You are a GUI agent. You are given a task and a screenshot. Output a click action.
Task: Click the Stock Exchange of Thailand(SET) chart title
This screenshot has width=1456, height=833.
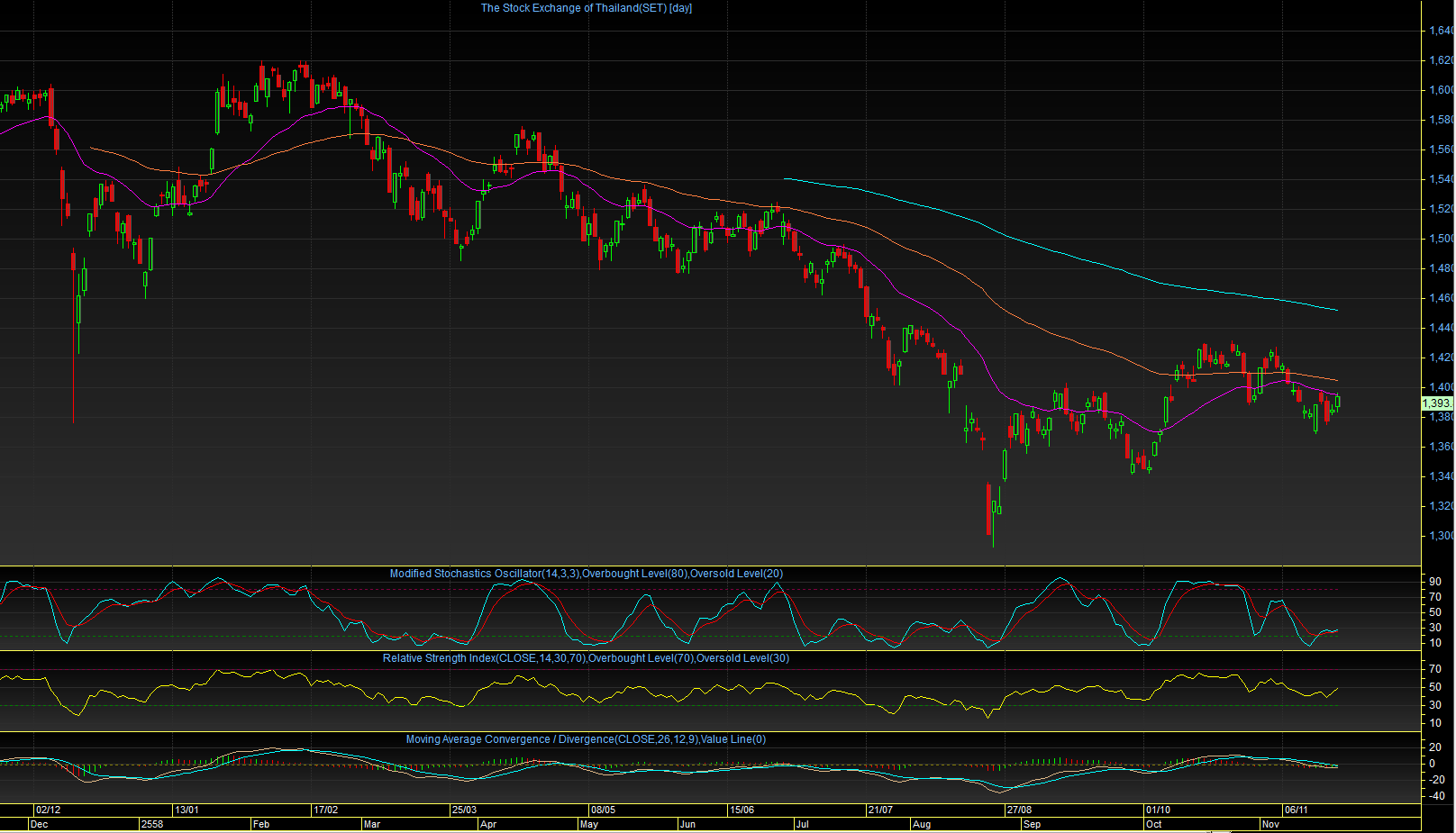[x=587, y=8]
